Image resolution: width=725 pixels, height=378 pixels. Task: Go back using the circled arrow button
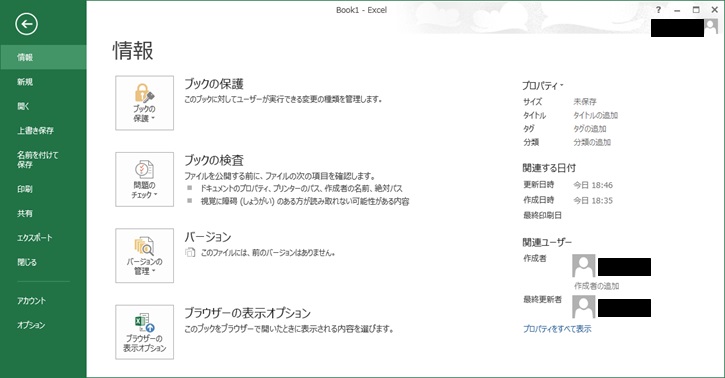(x=26, y=24)
